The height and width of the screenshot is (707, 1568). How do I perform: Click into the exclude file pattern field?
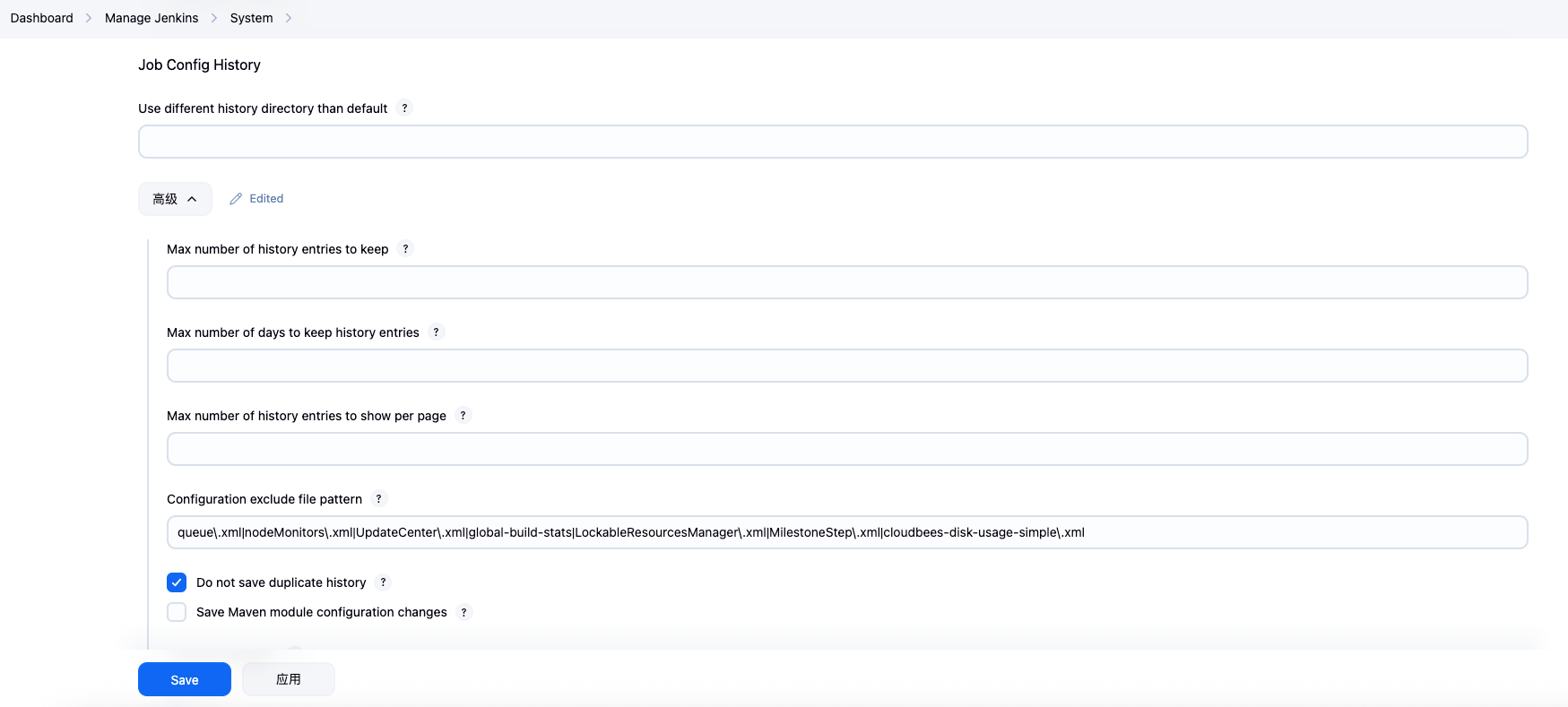tap(846, 532)
